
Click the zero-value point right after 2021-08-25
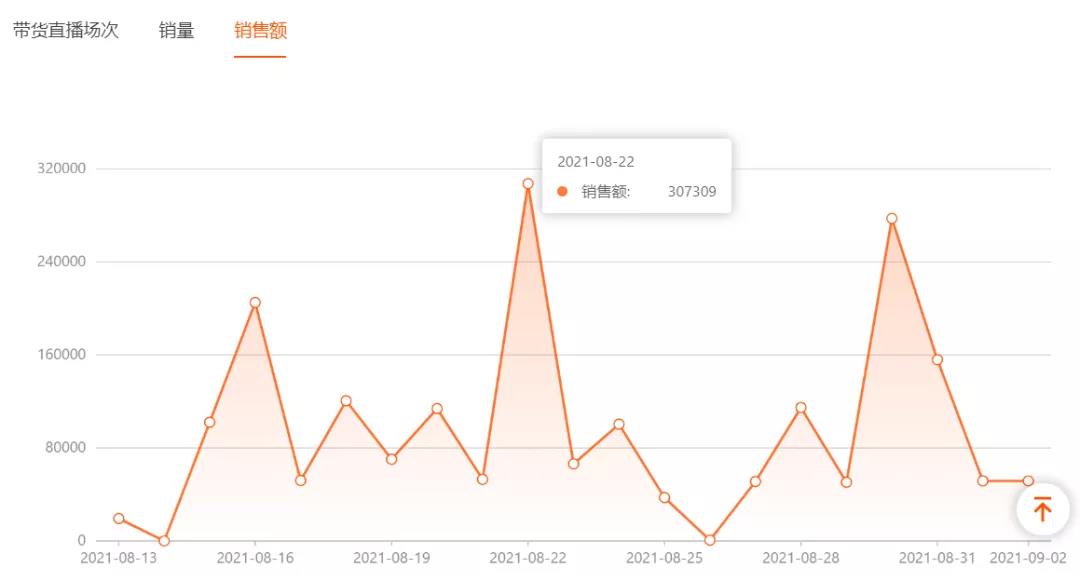tap(710, 540)
